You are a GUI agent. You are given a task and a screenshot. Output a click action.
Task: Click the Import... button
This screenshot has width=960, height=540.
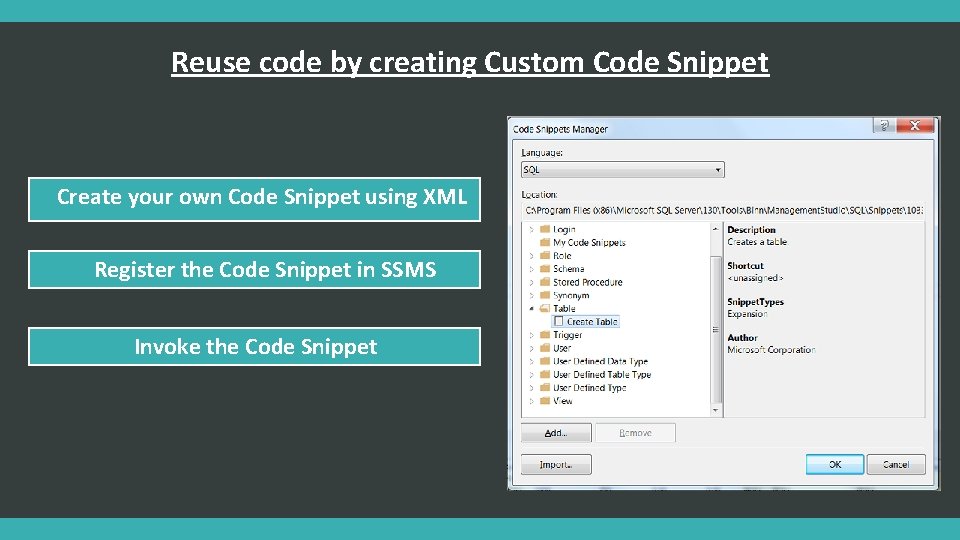click(556, 465)
